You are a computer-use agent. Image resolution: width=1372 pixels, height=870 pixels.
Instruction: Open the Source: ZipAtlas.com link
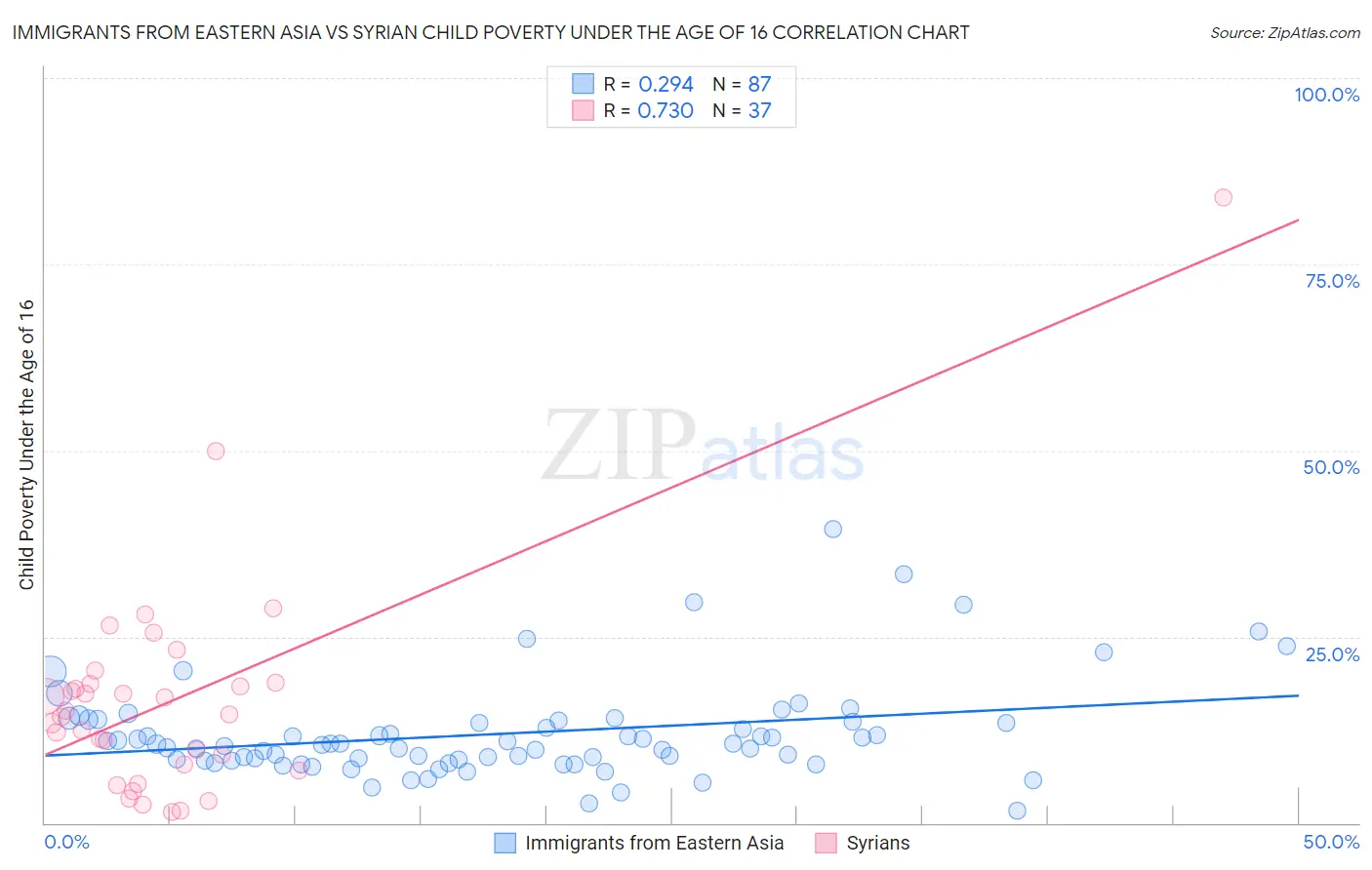(x=1284, y=32)
